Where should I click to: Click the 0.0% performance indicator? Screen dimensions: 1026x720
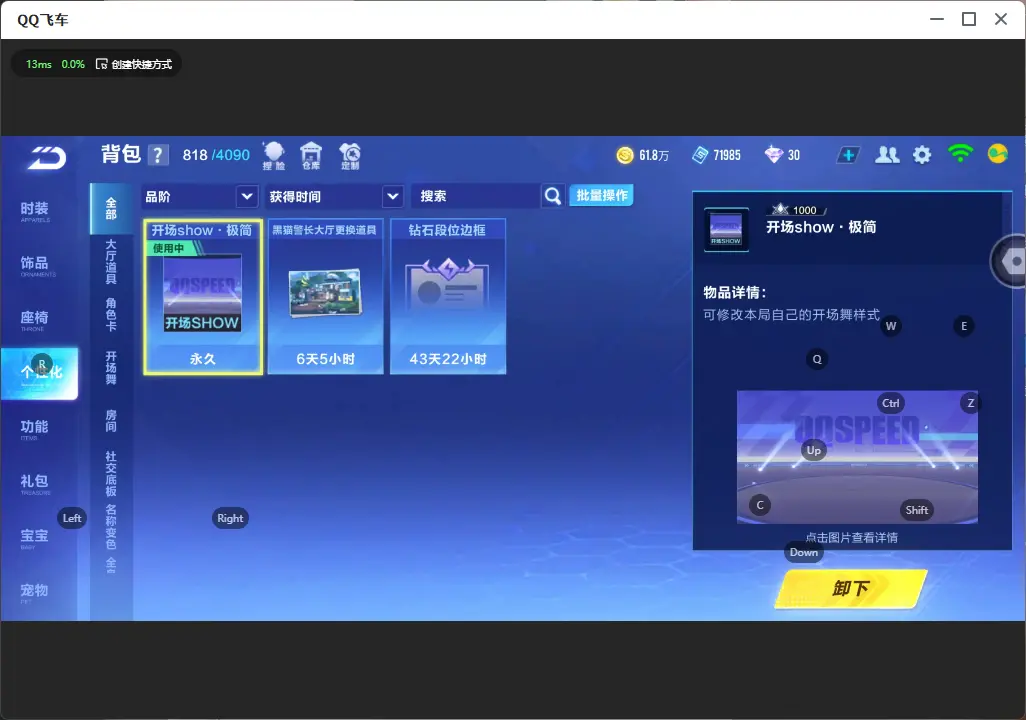[73, 64]
